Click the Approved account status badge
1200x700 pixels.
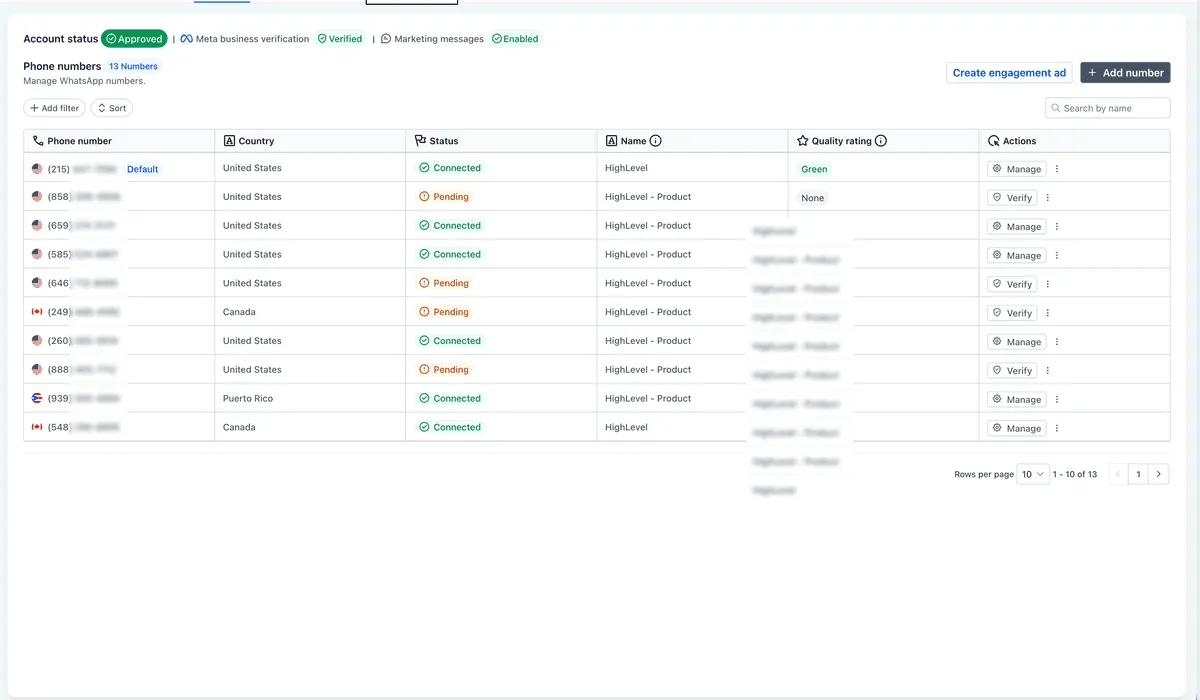134,39
